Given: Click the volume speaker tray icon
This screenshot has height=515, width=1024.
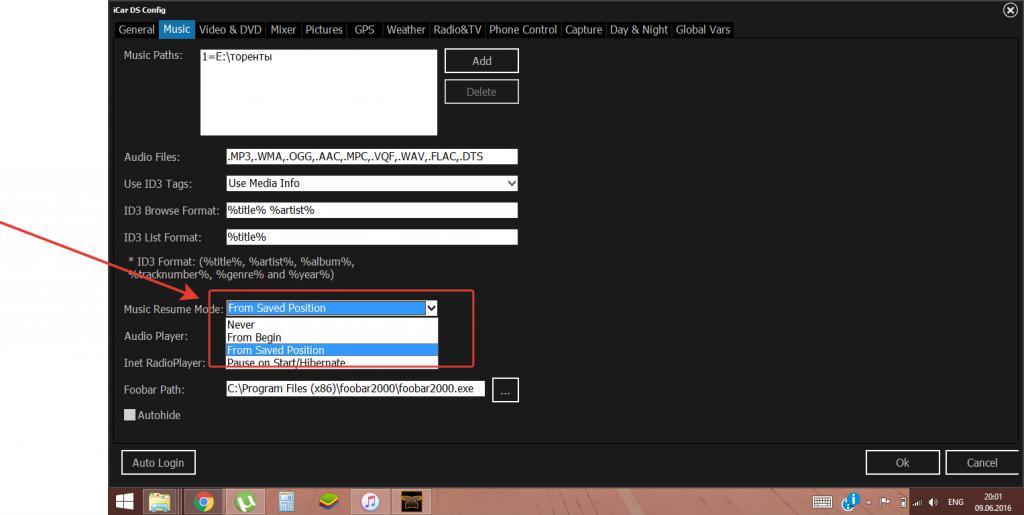Looking at the screenshot, I should point(932,501).
